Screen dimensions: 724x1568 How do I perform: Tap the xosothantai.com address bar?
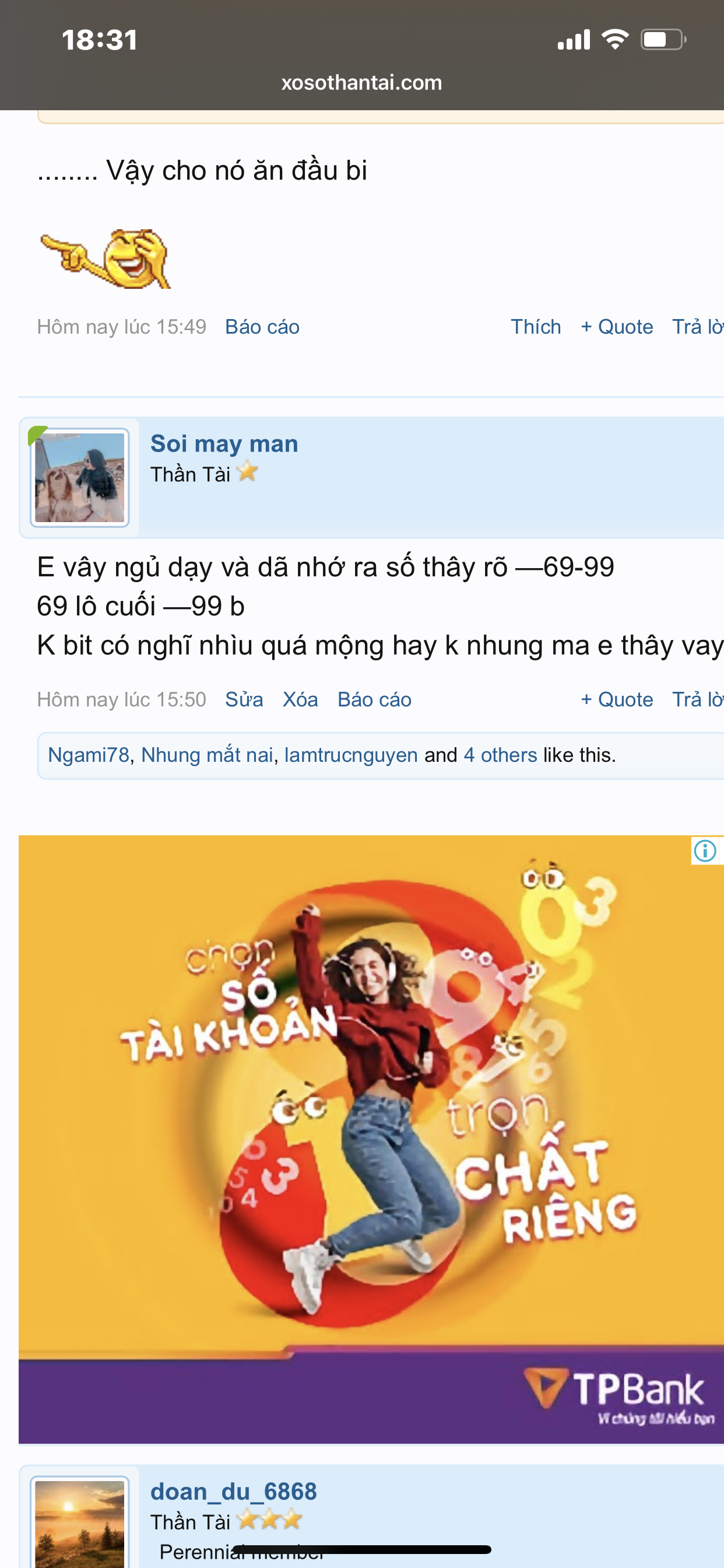click(362, 83)
